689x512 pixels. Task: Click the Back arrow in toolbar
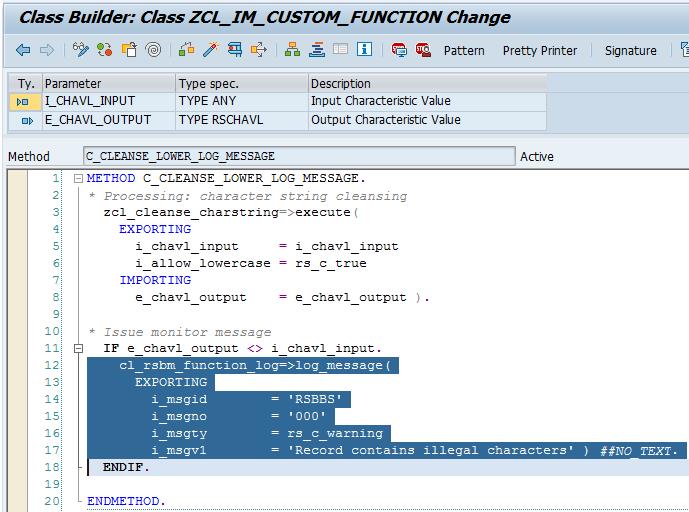click(x=22, y=50)
